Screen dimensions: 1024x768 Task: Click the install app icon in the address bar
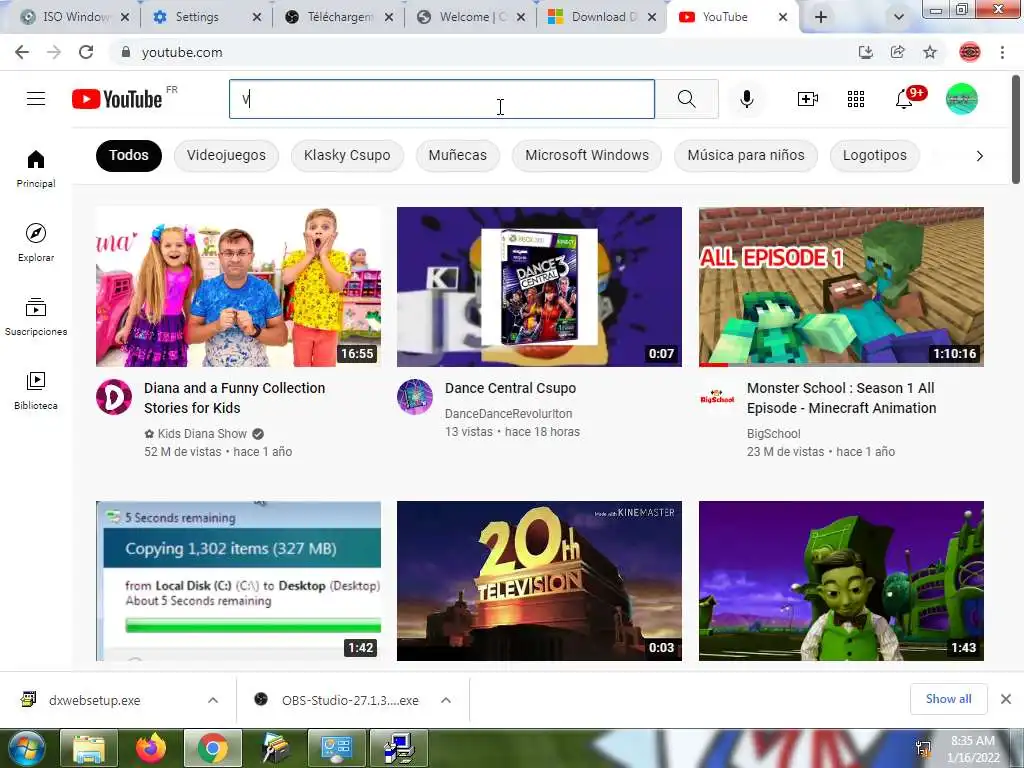[x=866, y=52]
